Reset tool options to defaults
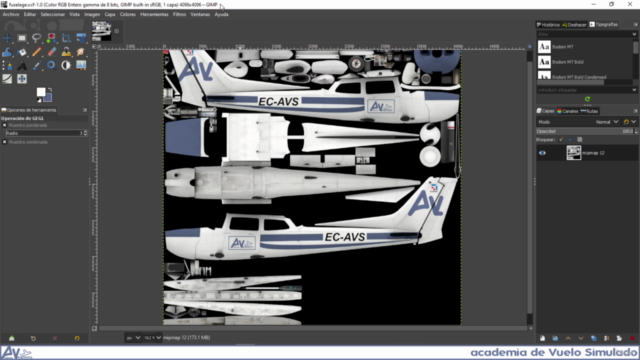640x360 pixels. pyautogui.click(x=77, y=338)
